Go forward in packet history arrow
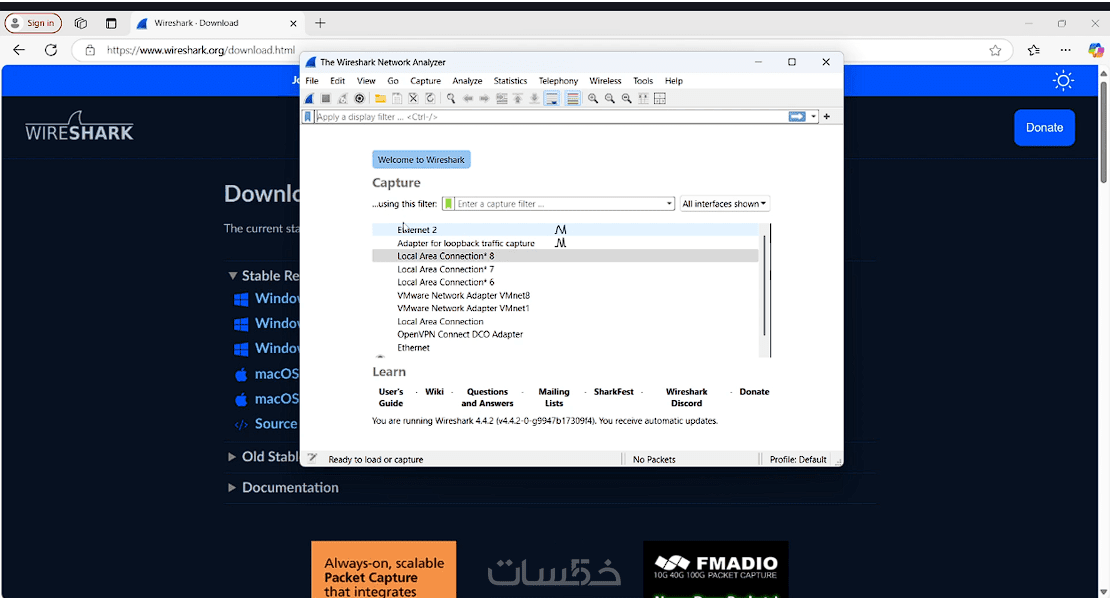 [484, 98]
